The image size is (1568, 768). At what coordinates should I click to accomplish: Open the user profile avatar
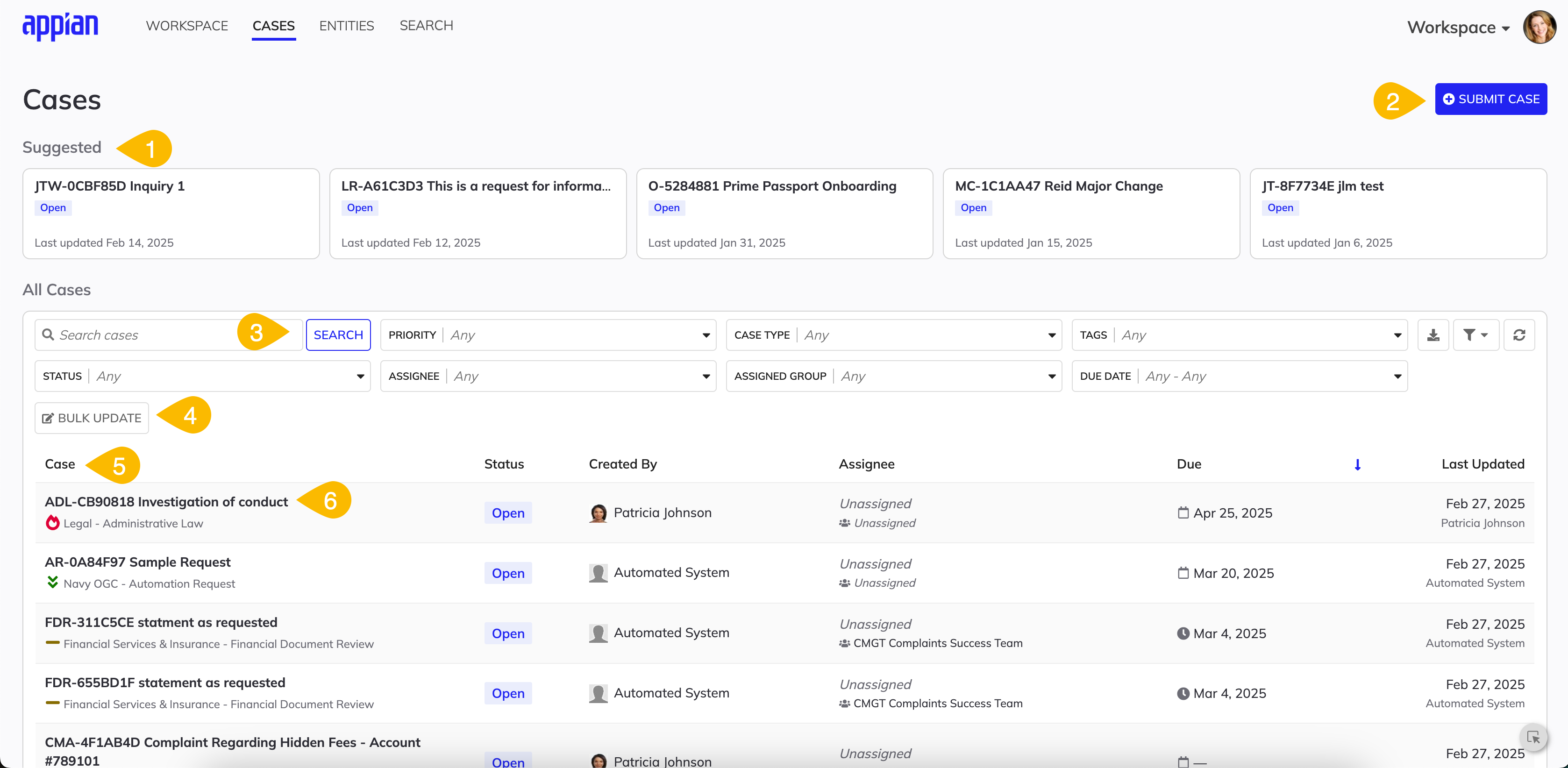pos(1539,27)
